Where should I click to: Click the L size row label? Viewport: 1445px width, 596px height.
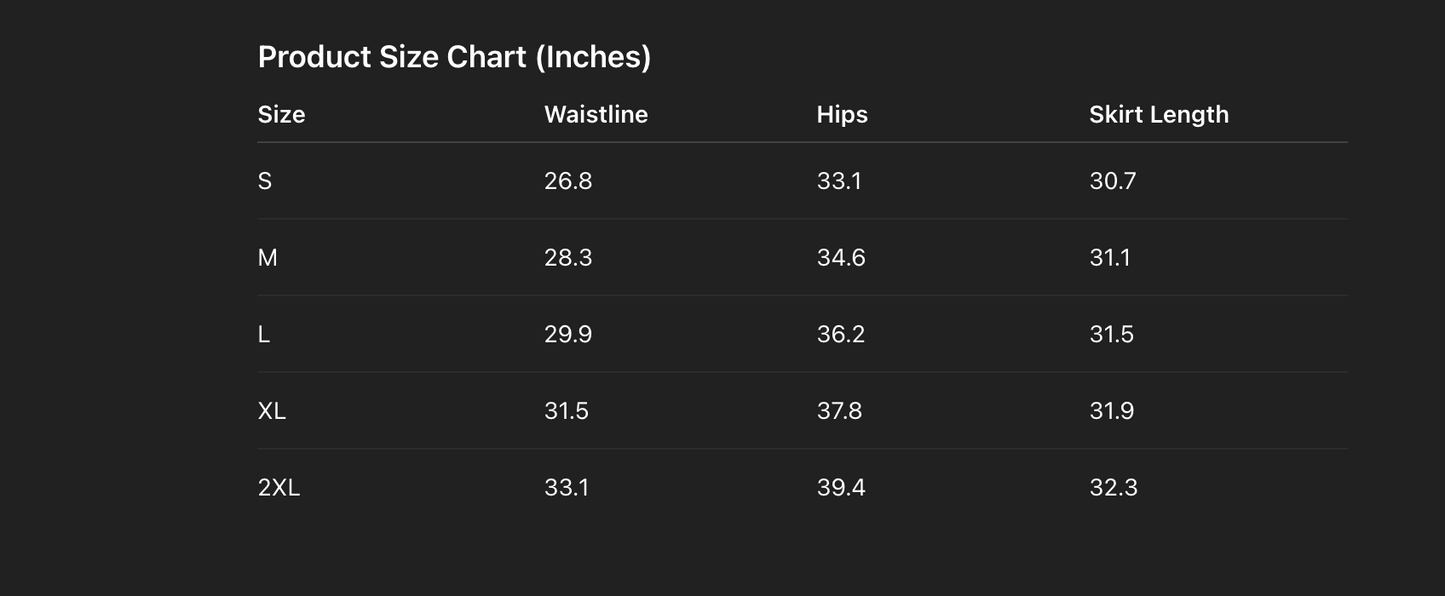(264, 334)
